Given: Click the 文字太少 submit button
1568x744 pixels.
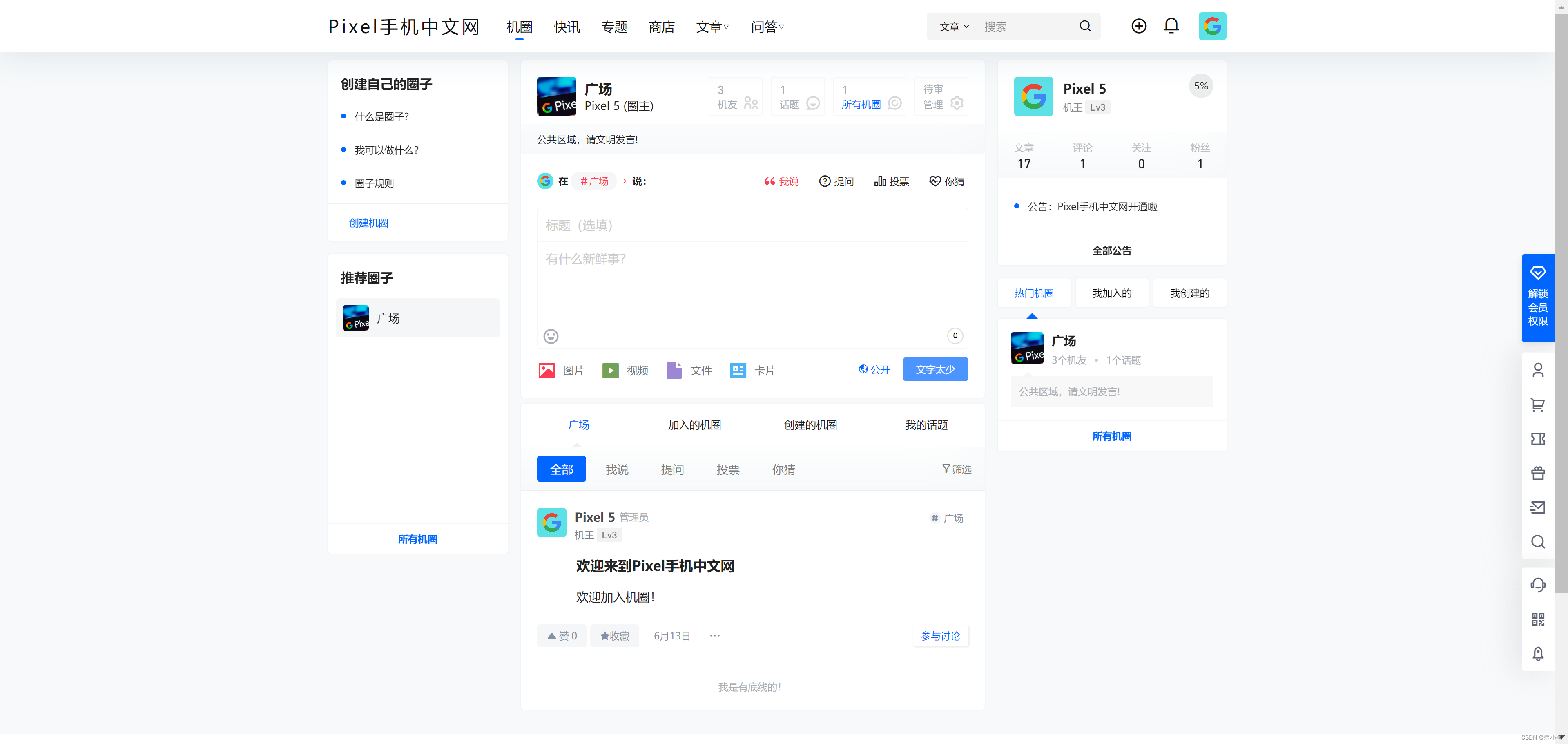Looking at the screenshot, I should (x=935, y=370).
